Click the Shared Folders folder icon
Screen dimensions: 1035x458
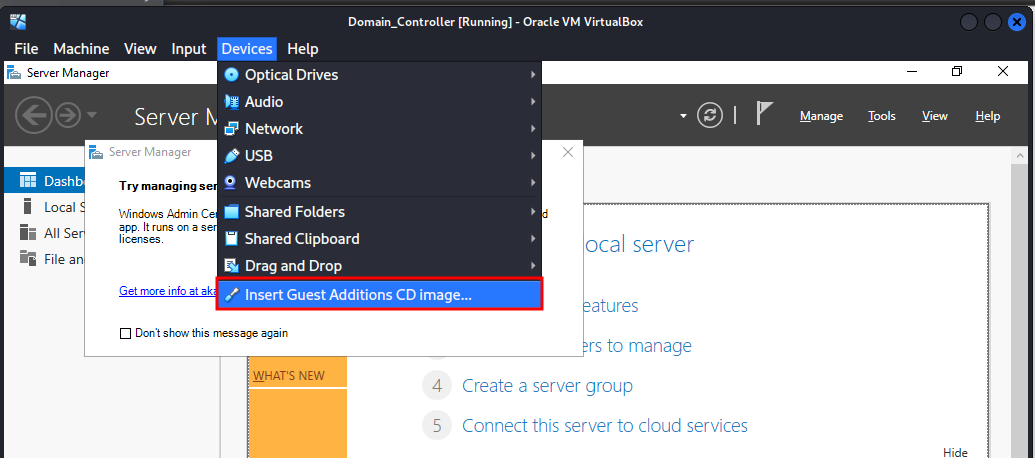tap(231, 212)
